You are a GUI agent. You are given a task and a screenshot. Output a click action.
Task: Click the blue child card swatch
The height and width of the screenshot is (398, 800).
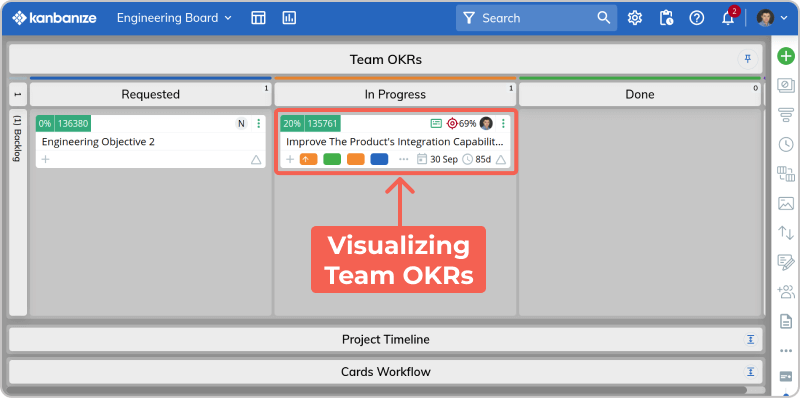pyautogui.click(x=379, y=159)
